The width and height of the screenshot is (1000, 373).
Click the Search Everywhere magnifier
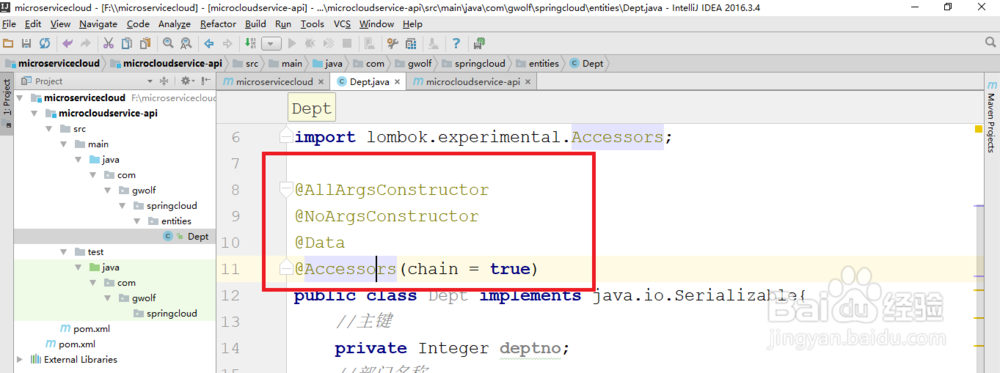point(990,43)
